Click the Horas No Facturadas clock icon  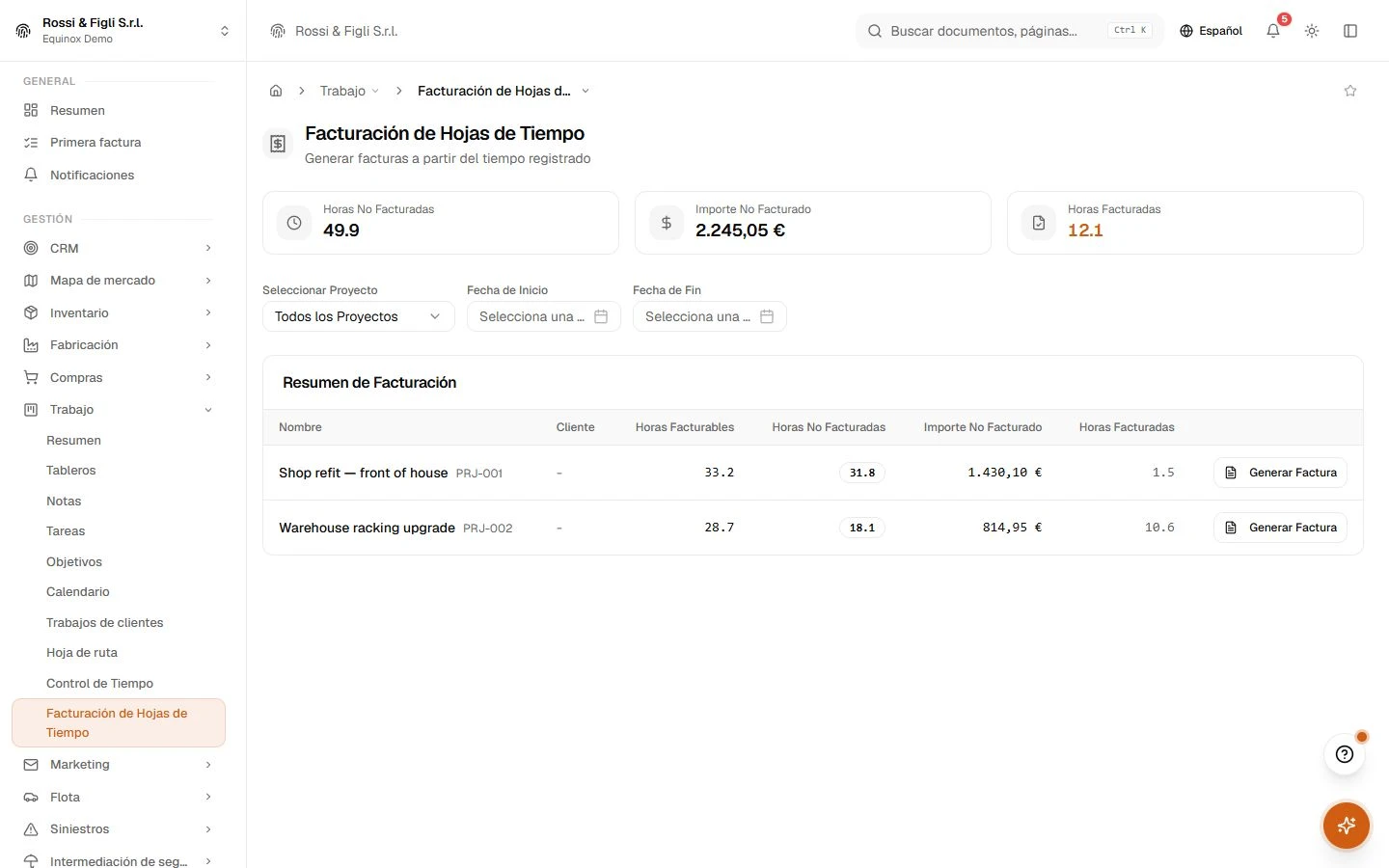pos(294,223)
